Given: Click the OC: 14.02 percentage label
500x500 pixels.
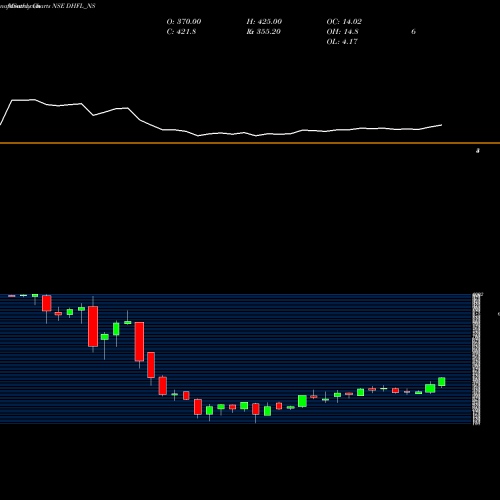Looking at the screenshot, I should pos(344,22).
